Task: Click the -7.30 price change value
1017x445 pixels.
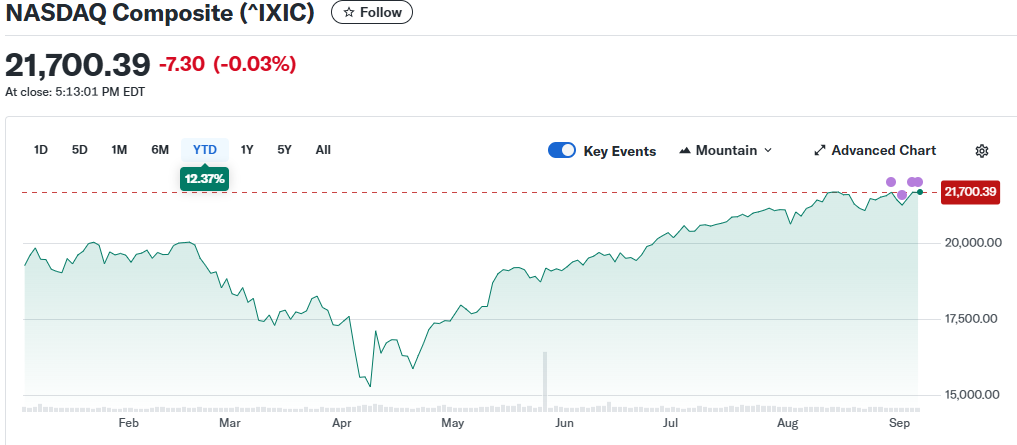Action: pos(182,64)
